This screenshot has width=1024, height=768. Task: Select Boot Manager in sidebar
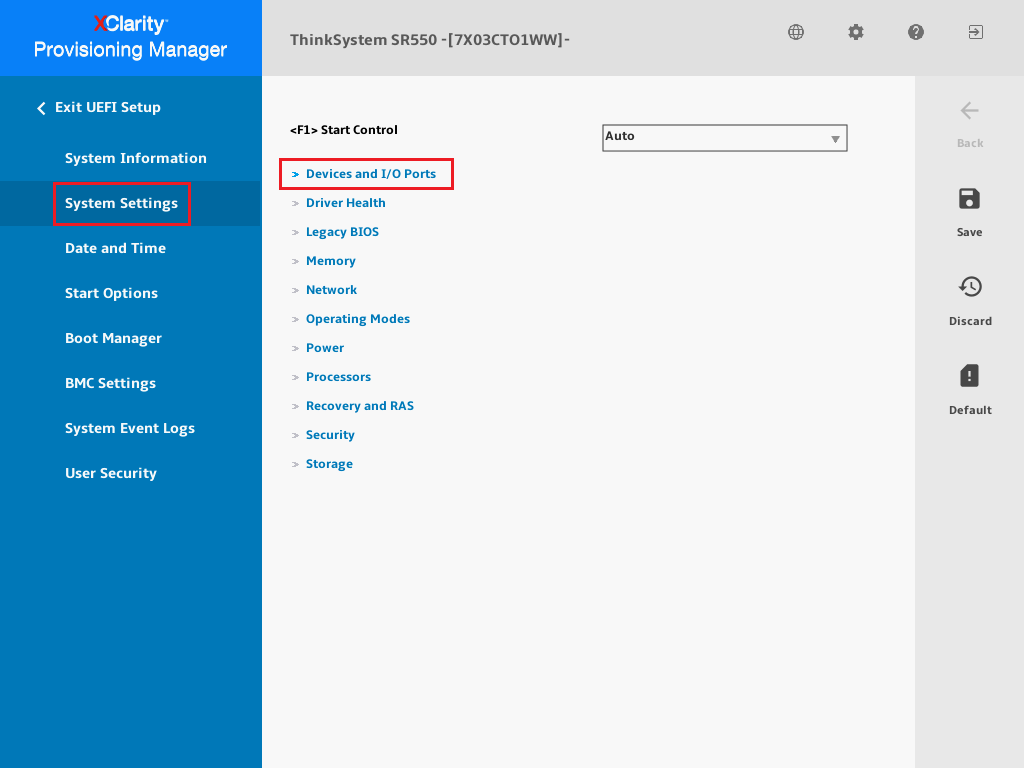click(x=113, y=338)
